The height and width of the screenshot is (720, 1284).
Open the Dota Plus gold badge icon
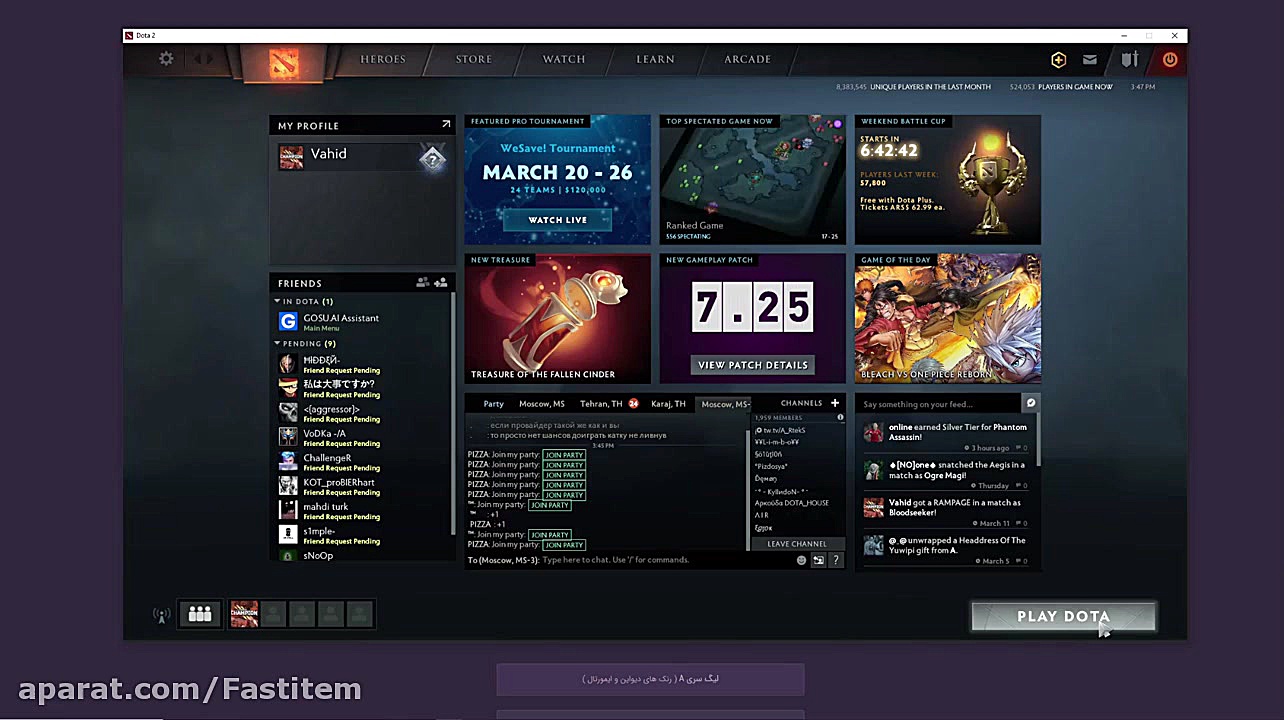[1058, 60]
